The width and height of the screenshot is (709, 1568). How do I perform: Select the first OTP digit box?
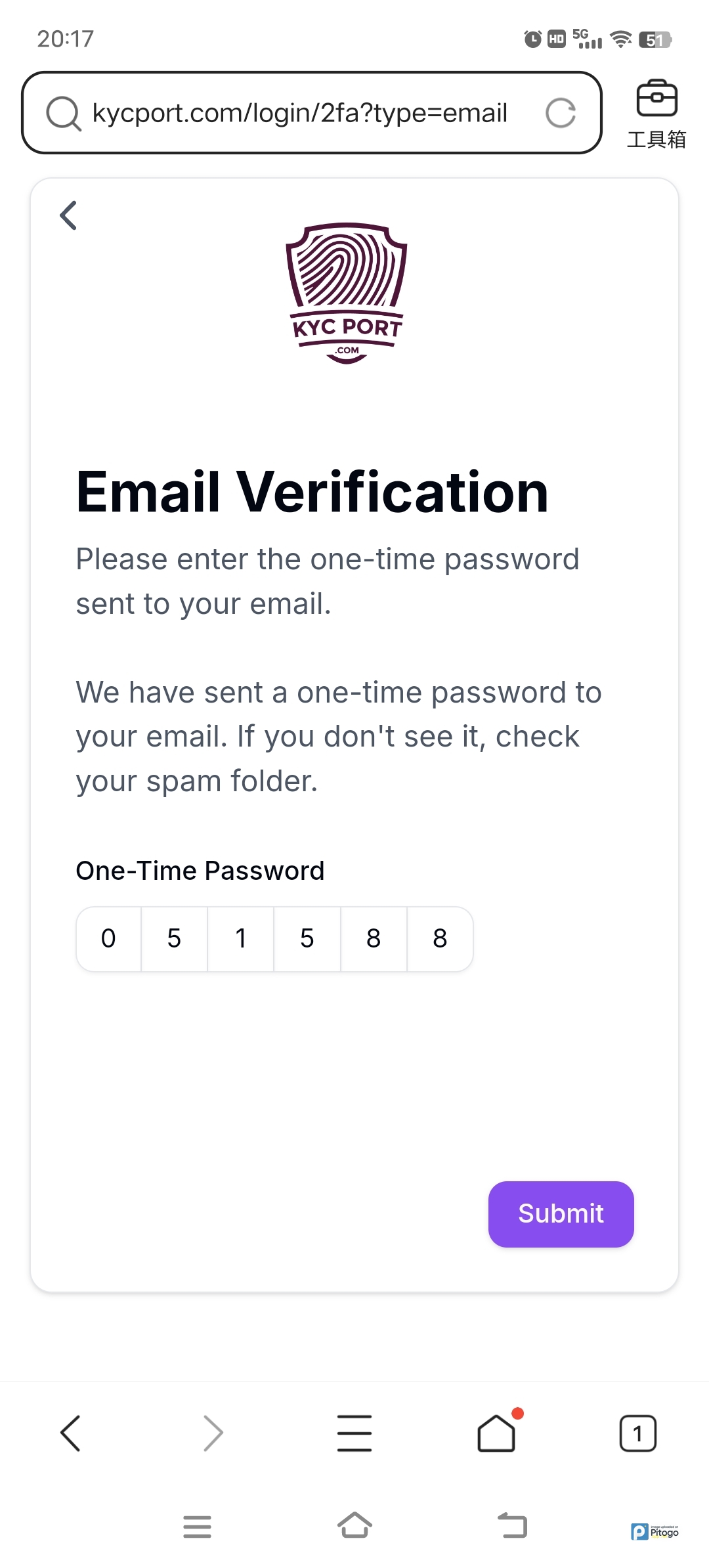pos(108,939)
